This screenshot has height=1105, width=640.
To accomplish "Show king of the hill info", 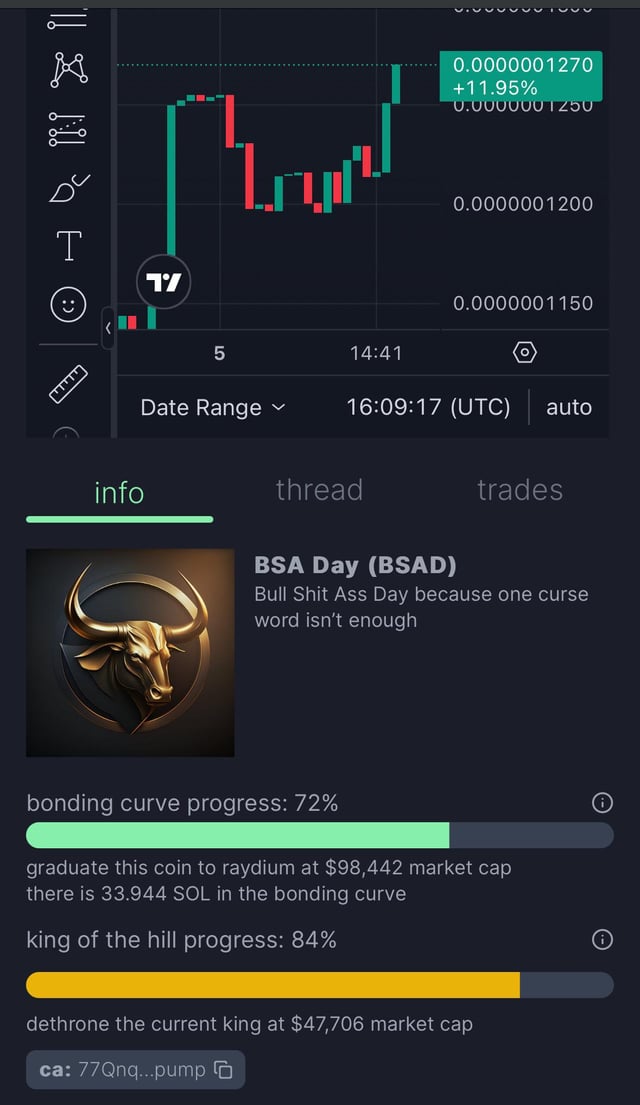I will (602, 939).
